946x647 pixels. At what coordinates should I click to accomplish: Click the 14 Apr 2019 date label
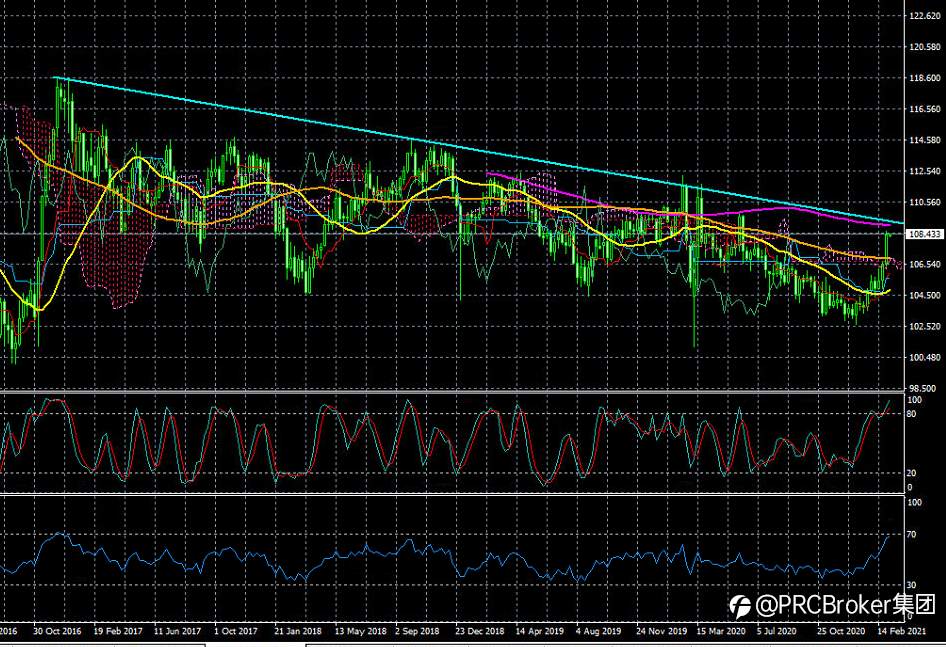(x=539, y=631)
